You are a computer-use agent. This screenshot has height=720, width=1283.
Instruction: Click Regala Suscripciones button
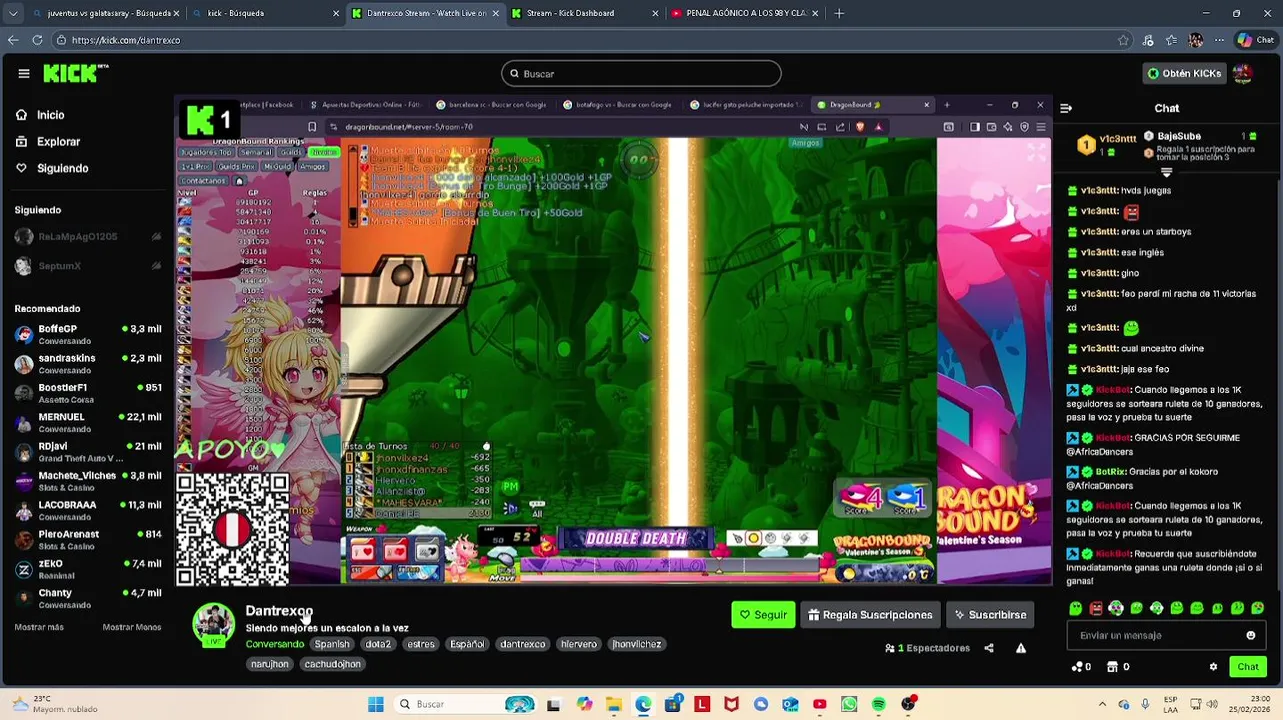pyautogui.click(x=870, y=615)
